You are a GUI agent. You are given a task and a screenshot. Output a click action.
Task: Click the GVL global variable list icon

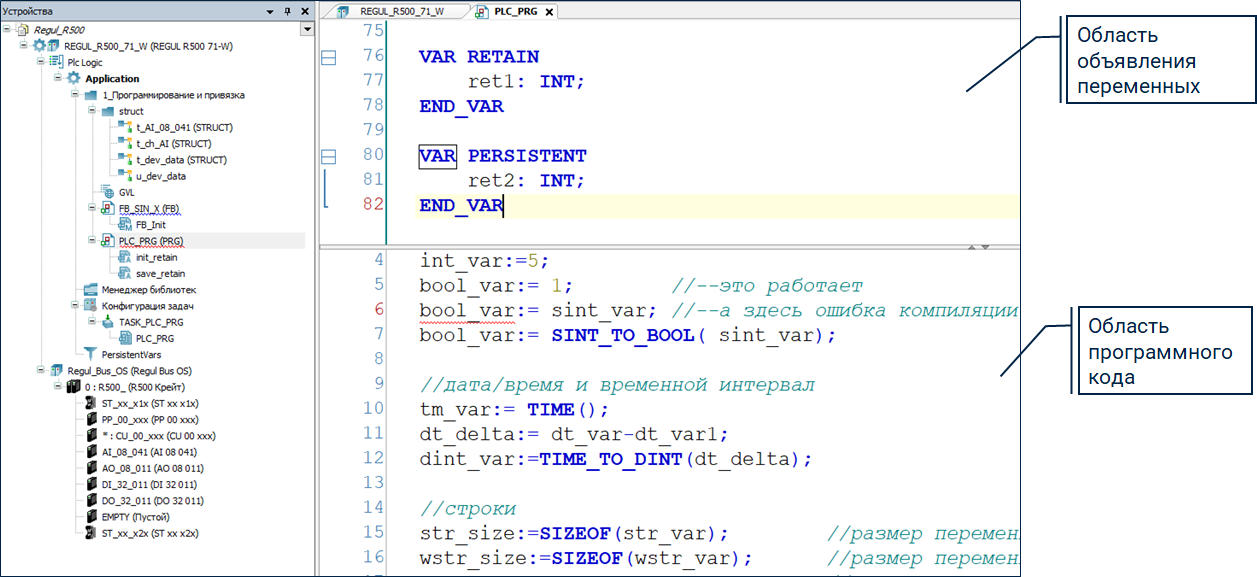[109, 192]
